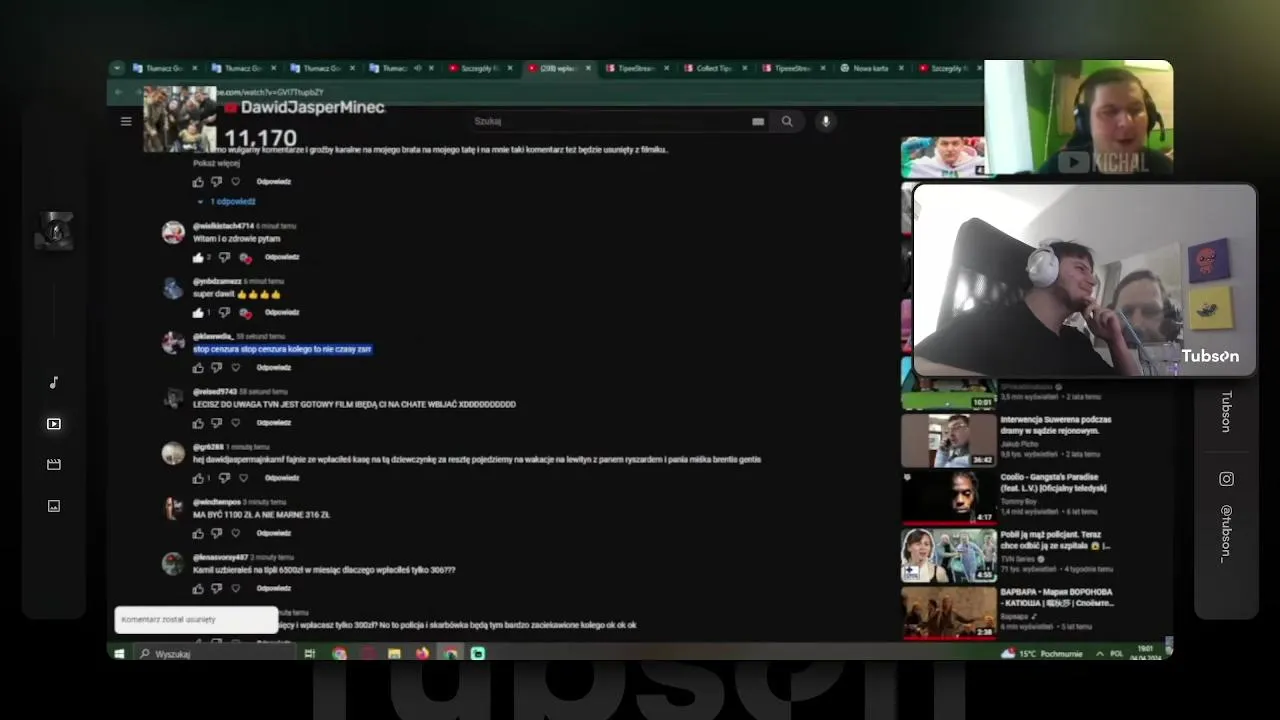1280x720 pixels.
Task: Go back with the browser back arrow
Action: point(119,92)
